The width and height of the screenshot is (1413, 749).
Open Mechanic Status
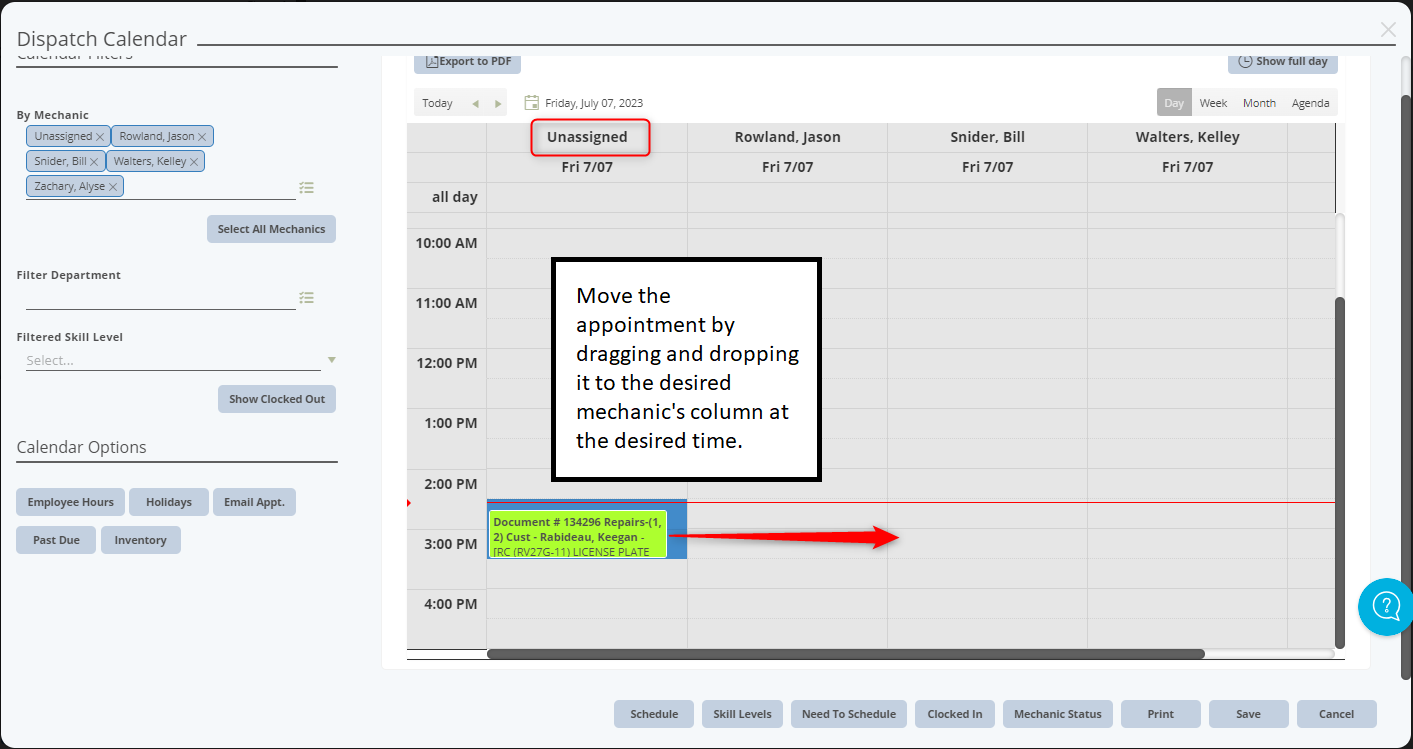1058,714
